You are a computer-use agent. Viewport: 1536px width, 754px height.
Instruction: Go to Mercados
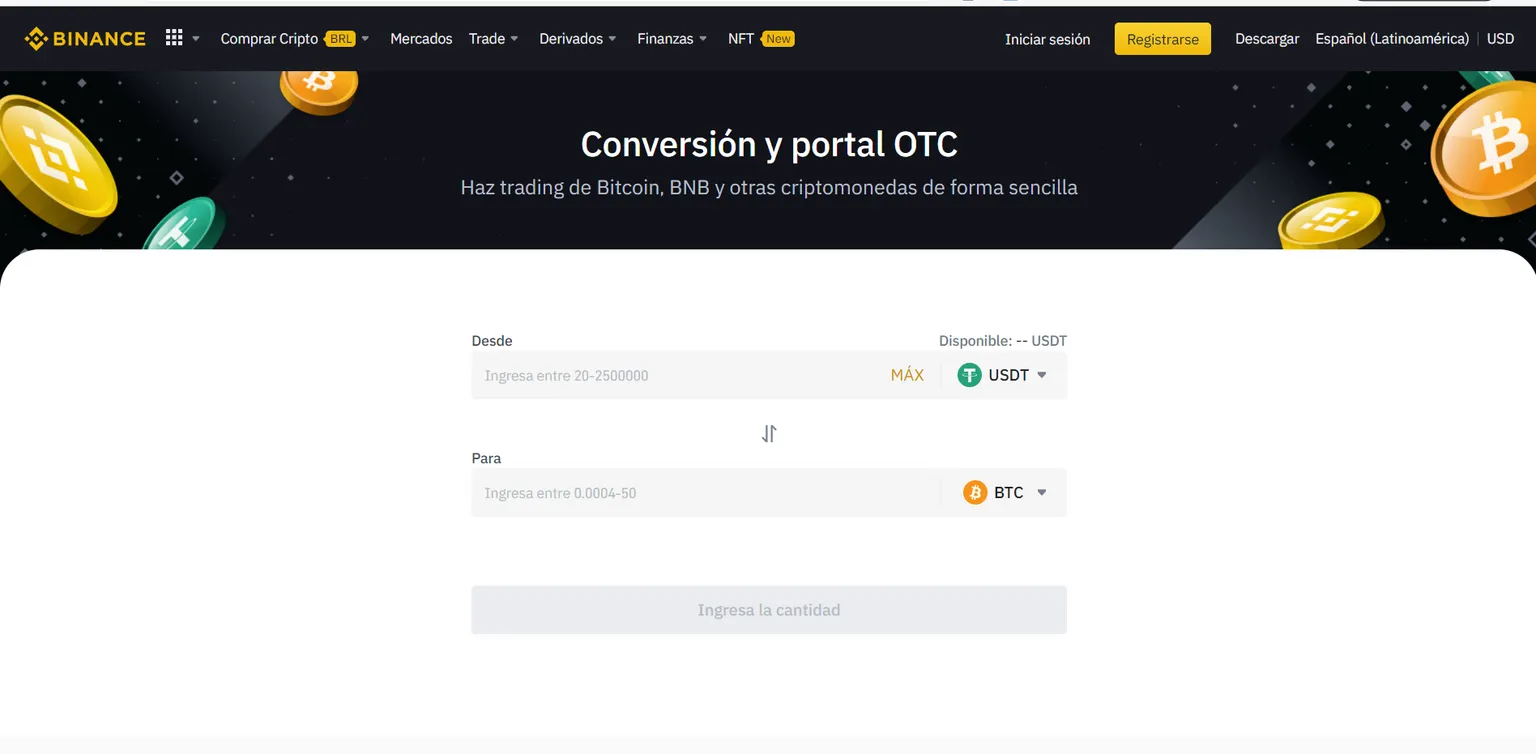pyautogui.click(x=421, y=39)
